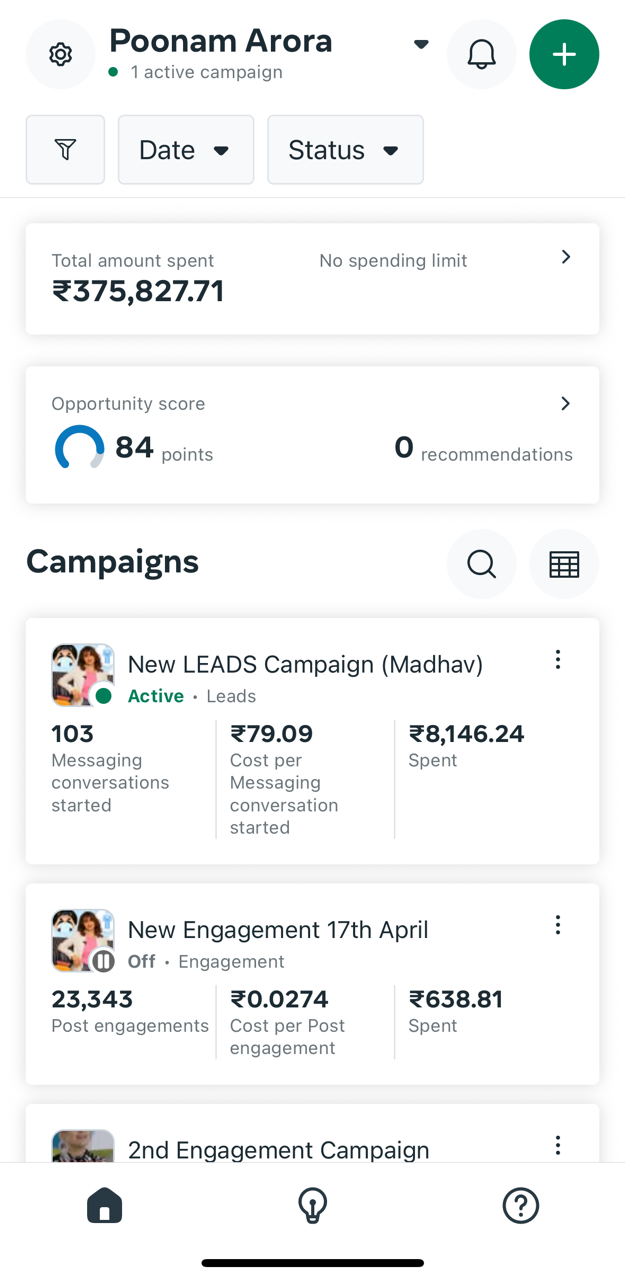Image resolution: width=625 pixels, height=1280 pixels.
Task: Open Date filter dropdown
Action: pyautogui.click(x=186, y=149)
